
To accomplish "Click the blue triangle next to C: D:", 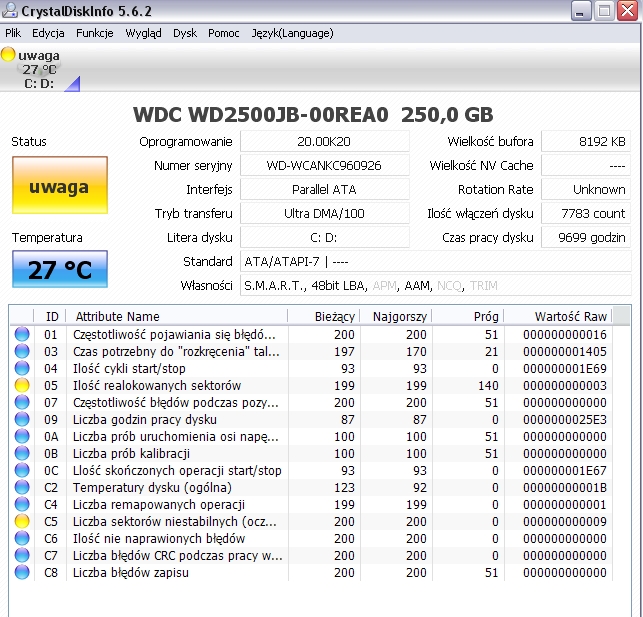I will 74,85.
